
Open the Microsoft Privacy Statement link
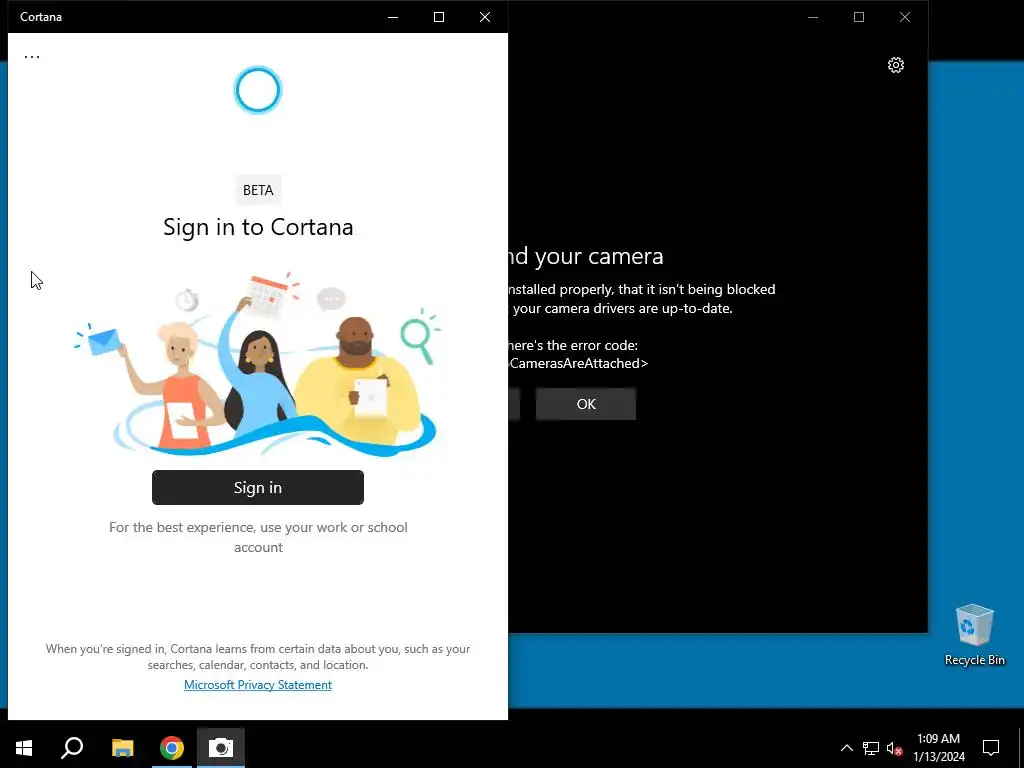(258, 684)
